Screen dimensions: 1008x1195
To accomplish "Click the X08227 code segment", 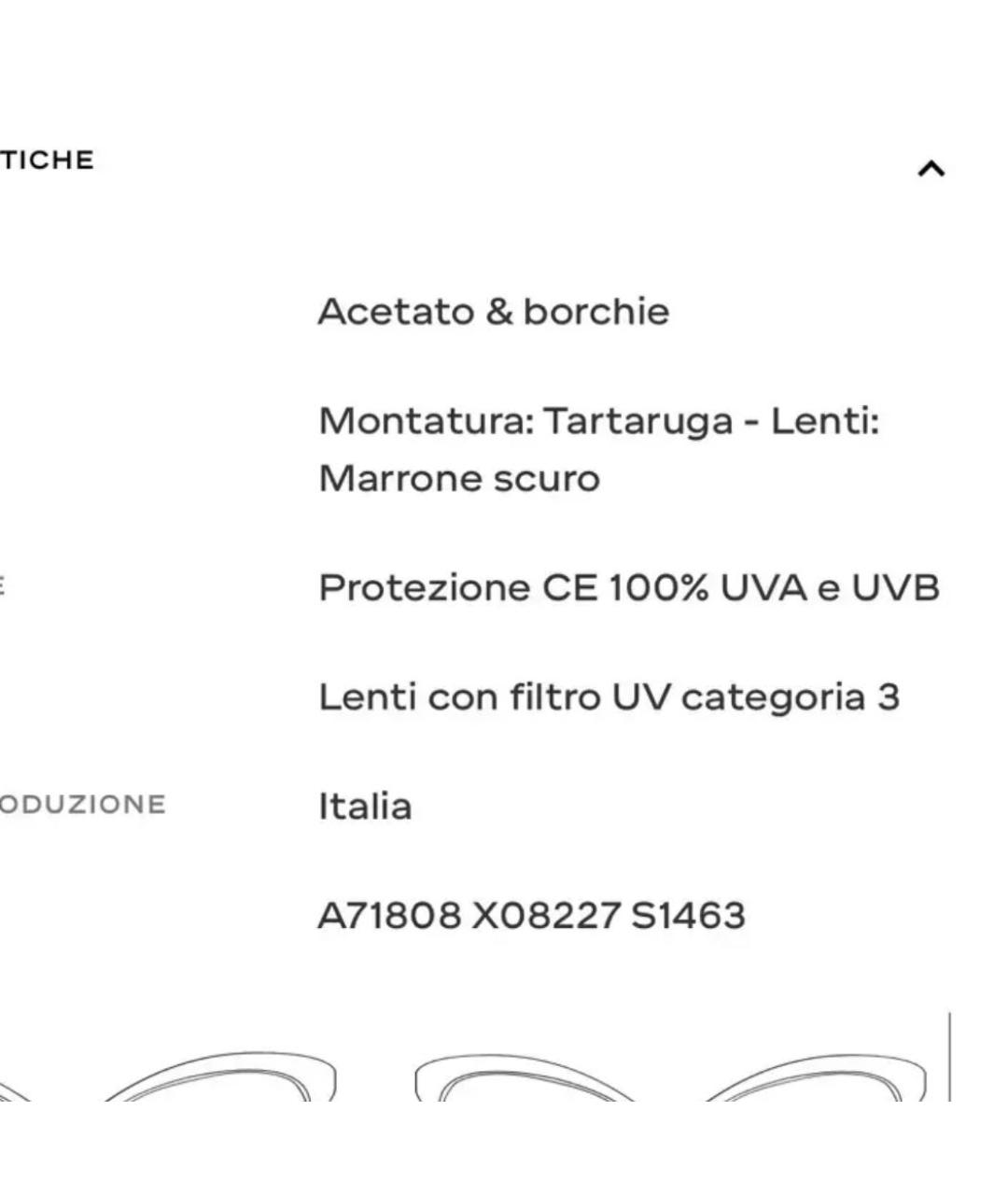I will coord(545,916).
